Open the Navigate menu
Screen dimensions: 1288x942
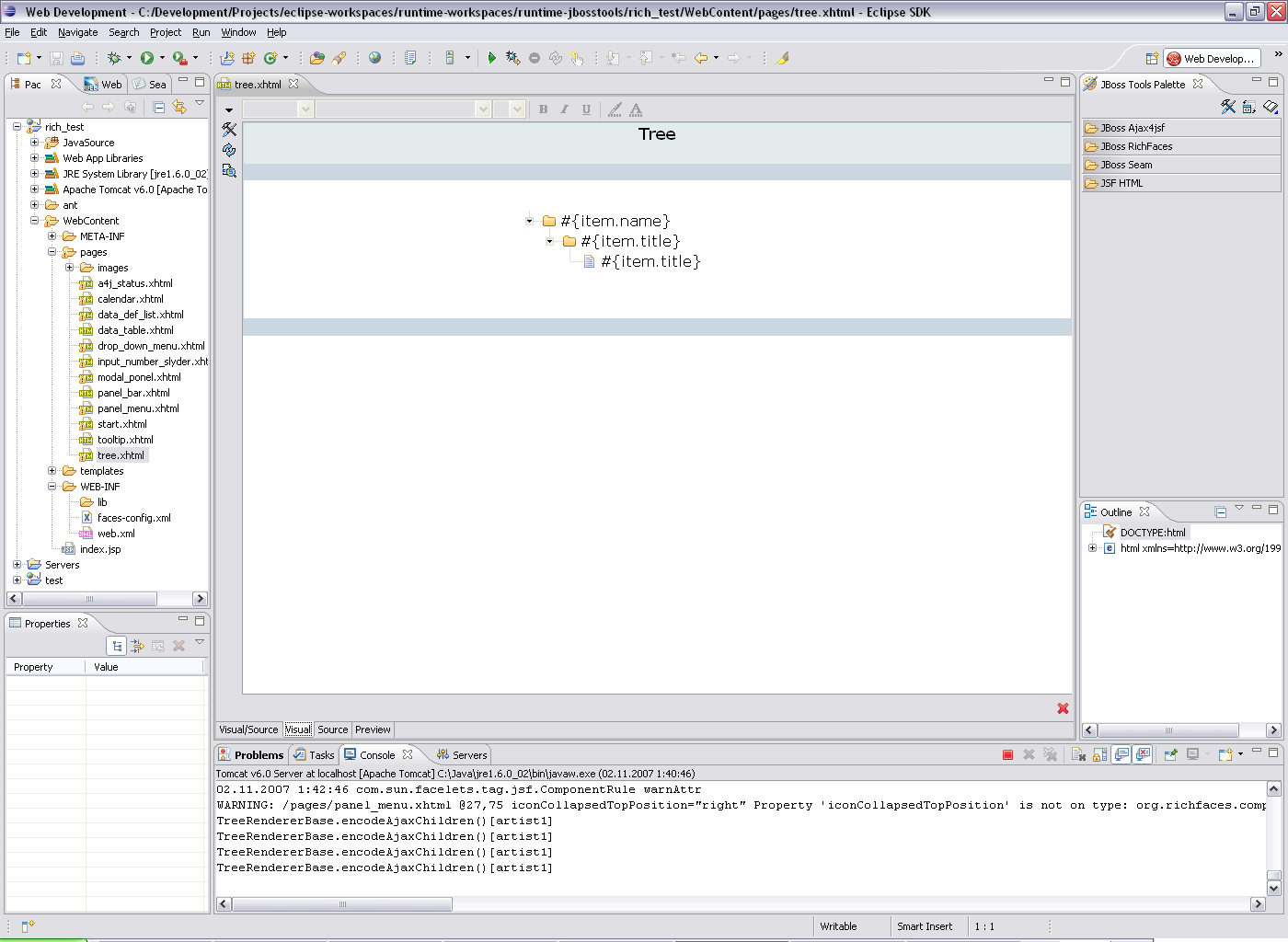[x=77, y=32]
